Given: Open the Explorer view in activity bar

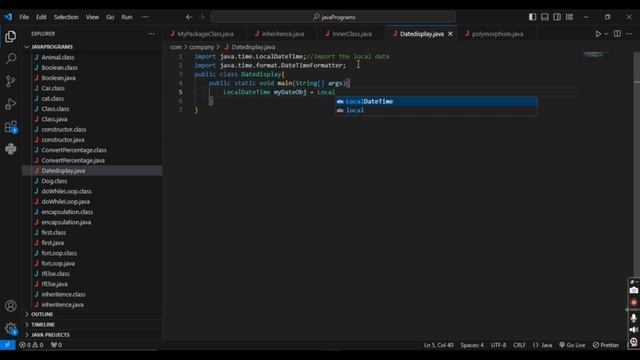Looking at the screenshot, I should pos(11,36).
